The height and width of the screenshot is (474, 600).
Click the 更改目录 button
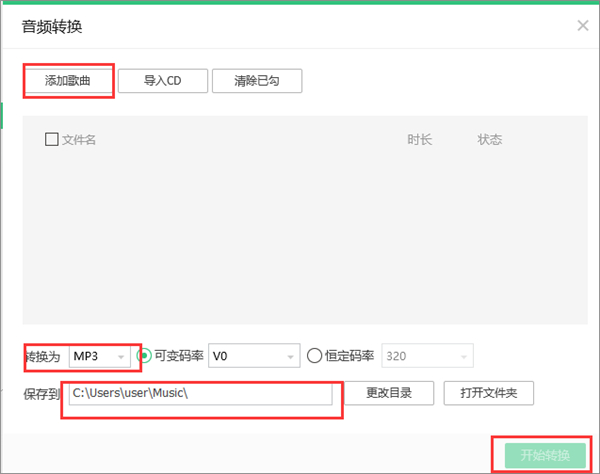pos(389,393)
